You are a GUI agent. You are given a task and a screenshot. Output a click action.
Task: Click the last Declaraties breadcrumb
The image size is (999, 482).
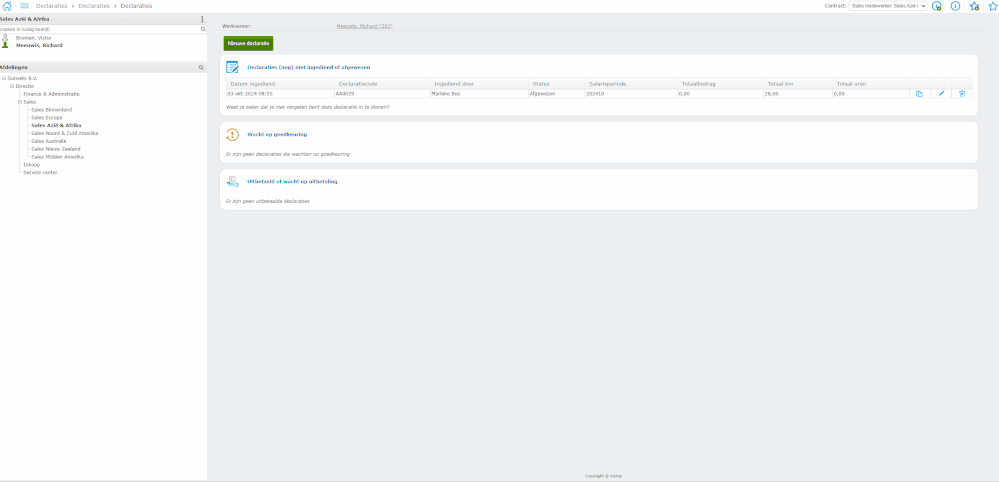click(136, 6)
